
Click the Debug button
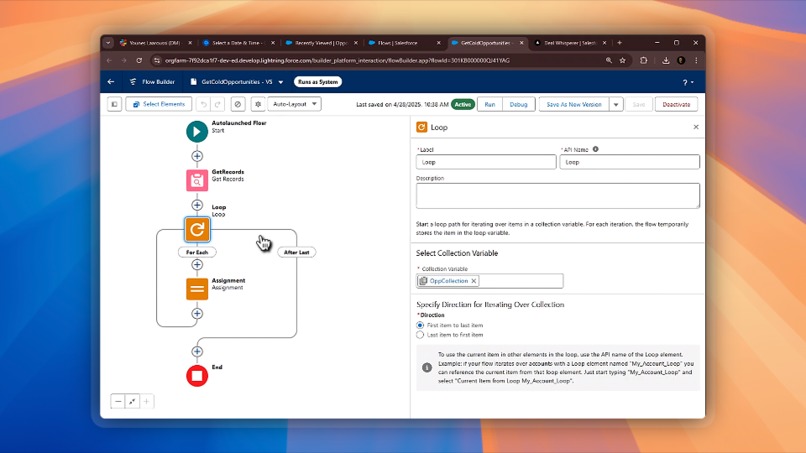point(519,104)
